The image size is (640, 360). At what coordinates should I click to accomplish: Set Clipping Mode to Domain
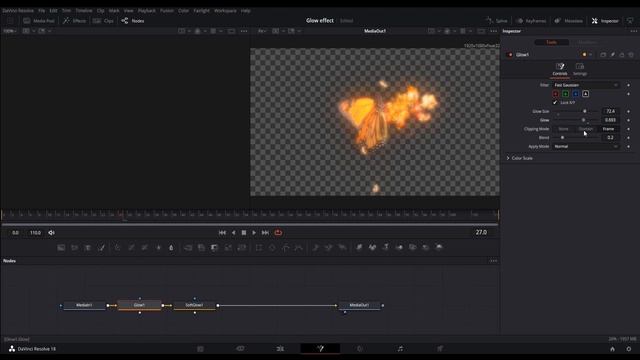pyautogui.click(x=586, y=129)
